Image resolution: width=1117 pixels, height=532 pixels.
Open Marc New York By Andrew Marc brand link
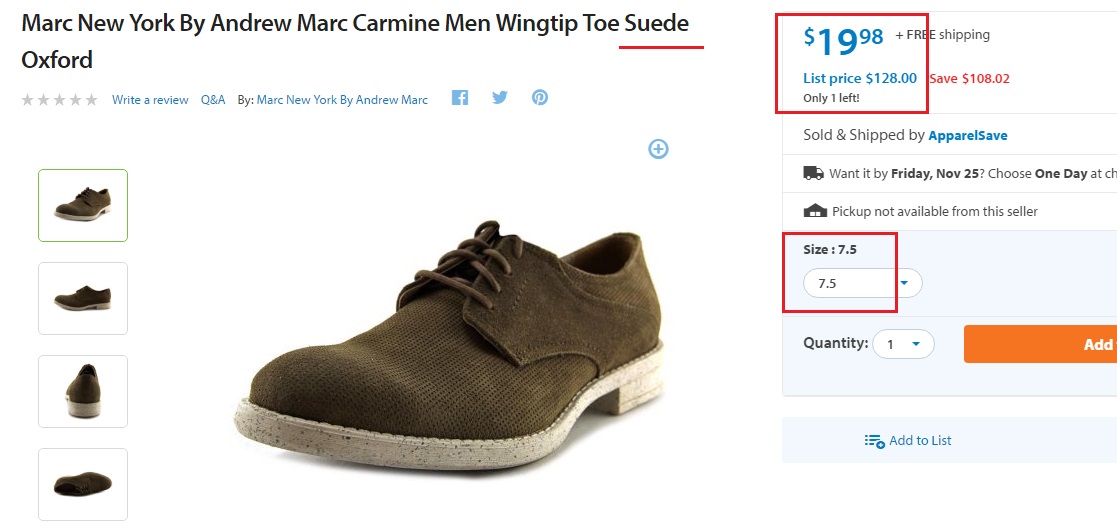point(342,100)
